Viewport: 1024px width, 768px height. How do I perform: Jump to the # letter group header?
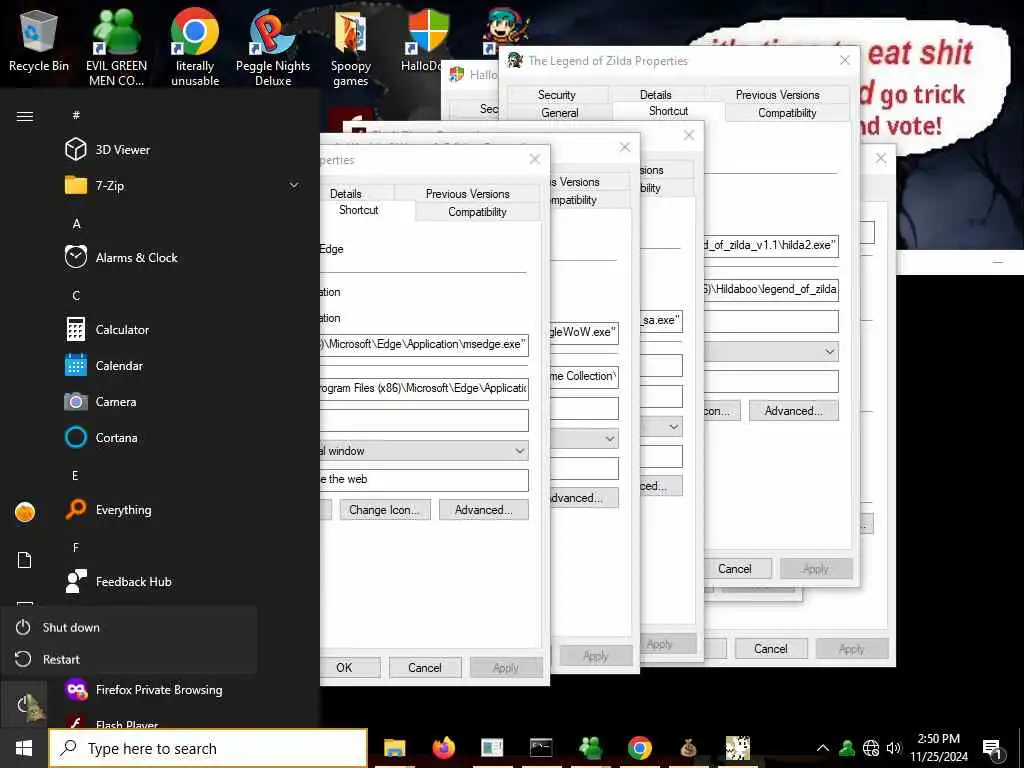[x=76, y=115]
